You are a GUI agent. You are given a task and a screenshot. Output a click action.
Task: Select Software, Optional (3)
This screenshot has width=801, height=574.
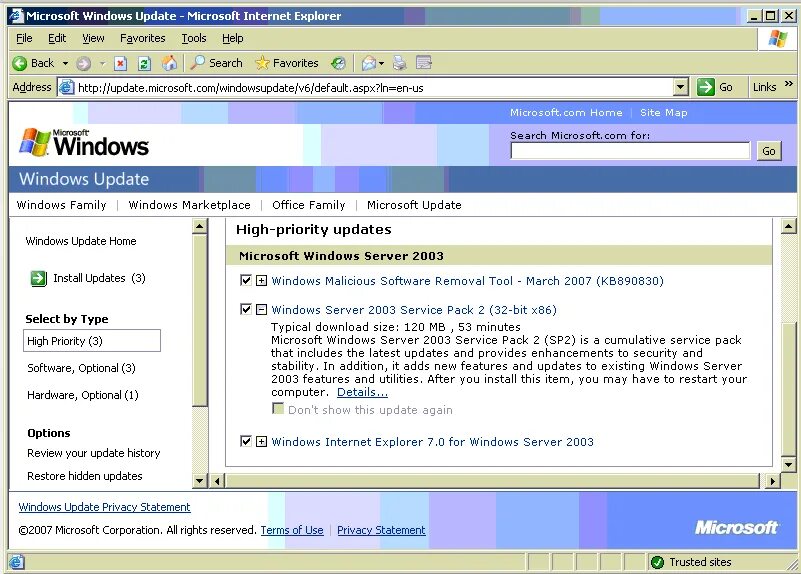coord(81,368)
